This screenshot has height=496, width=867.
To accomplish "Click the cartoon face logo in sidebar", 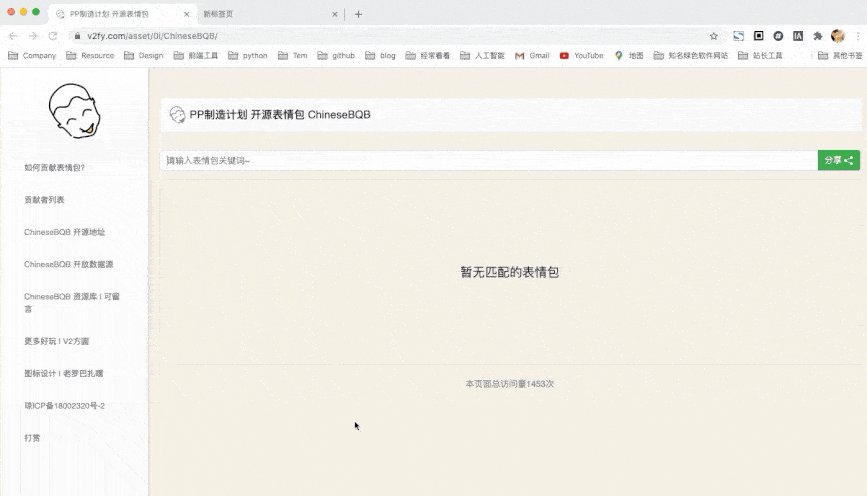I will (74, 111).
